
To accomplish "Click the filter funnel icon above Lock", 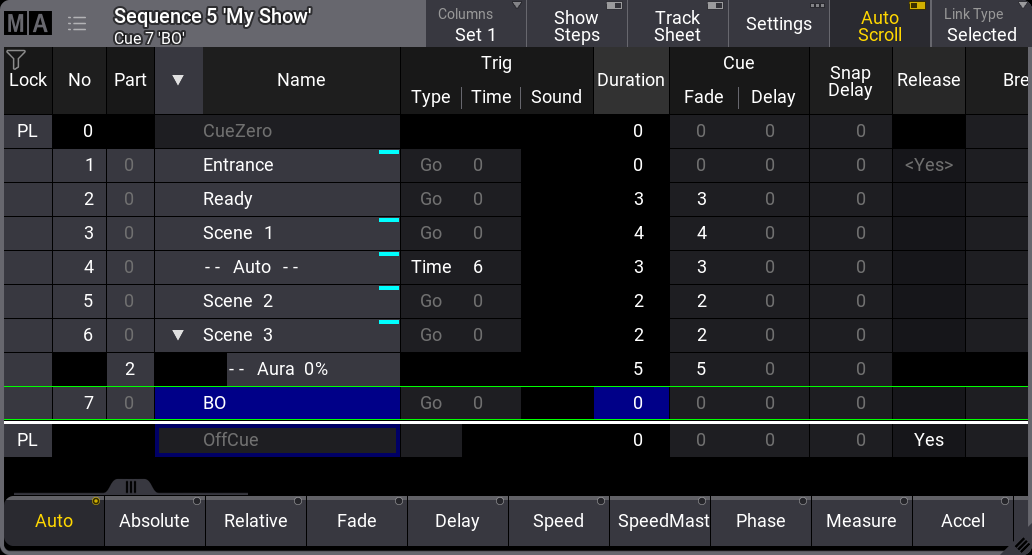I will pyautogui.click(x=15, y=60).
